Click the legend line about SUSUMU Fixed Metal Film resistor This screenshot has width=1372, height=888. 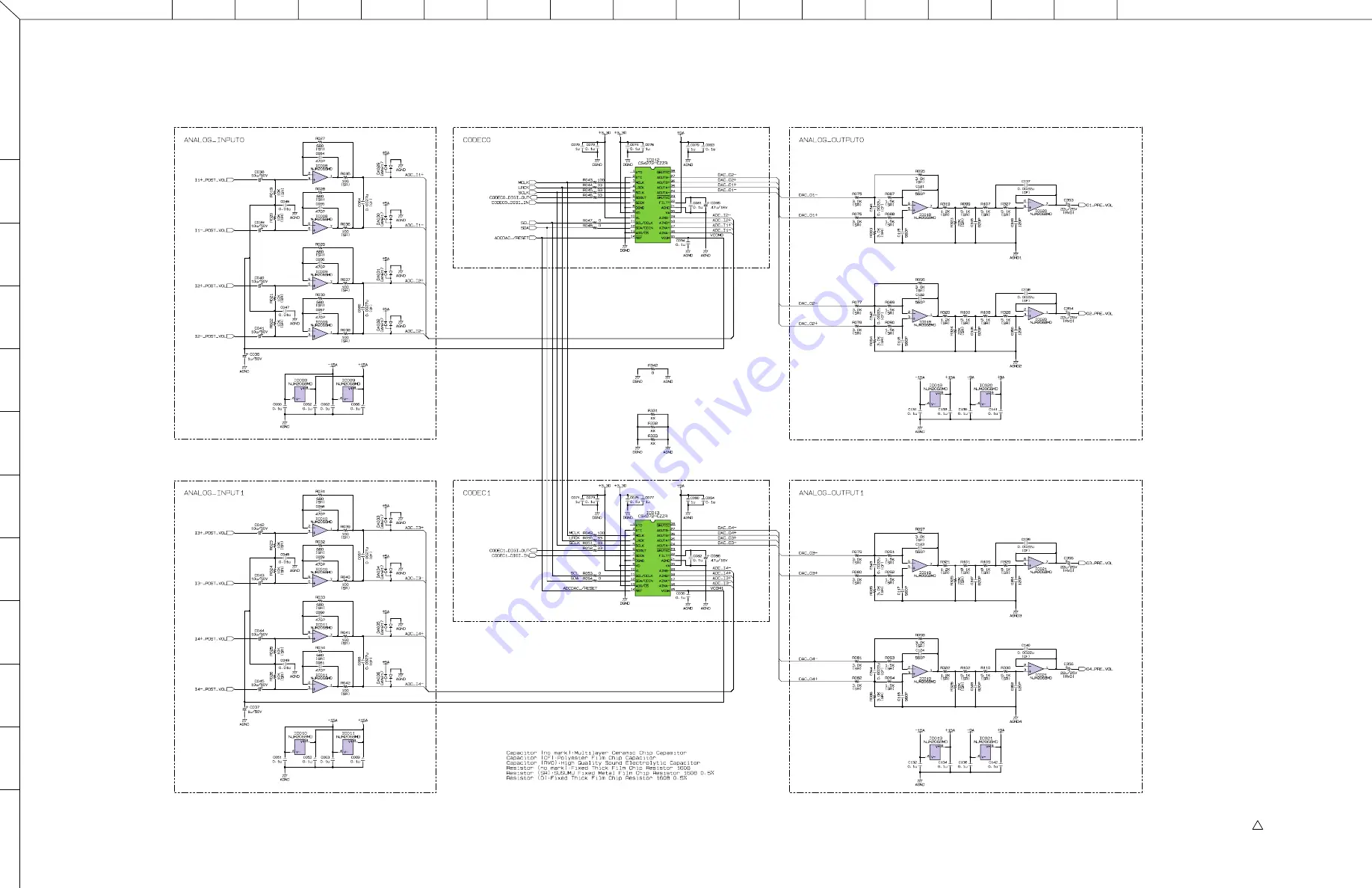pyautogui.click(x=610, y=773)
